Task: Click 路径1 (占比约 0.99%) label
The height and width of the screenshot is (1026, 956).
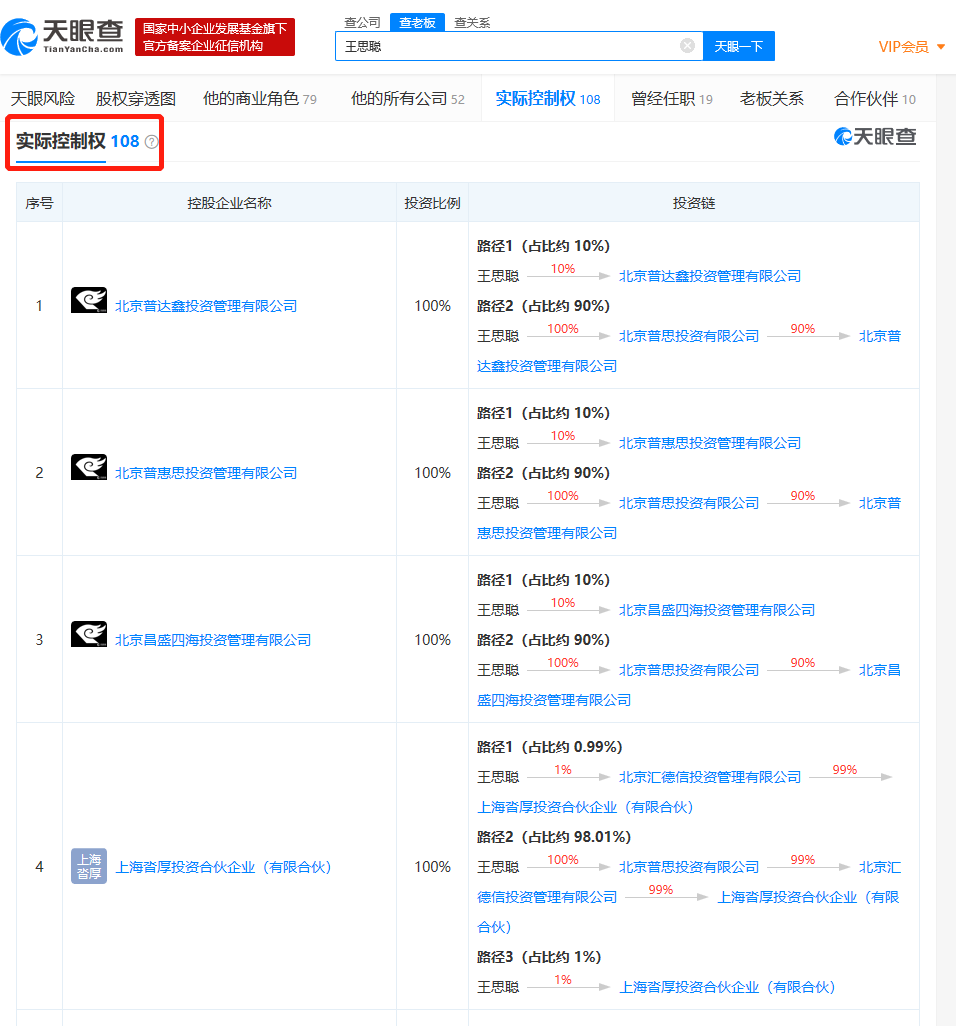Action: pos(550,747)
